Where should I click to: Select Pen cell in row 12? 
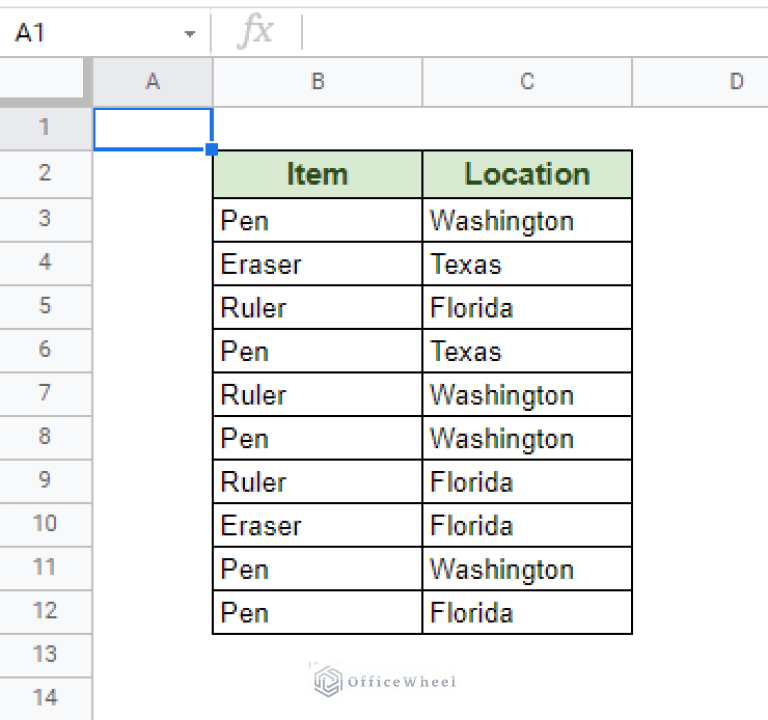317,613
